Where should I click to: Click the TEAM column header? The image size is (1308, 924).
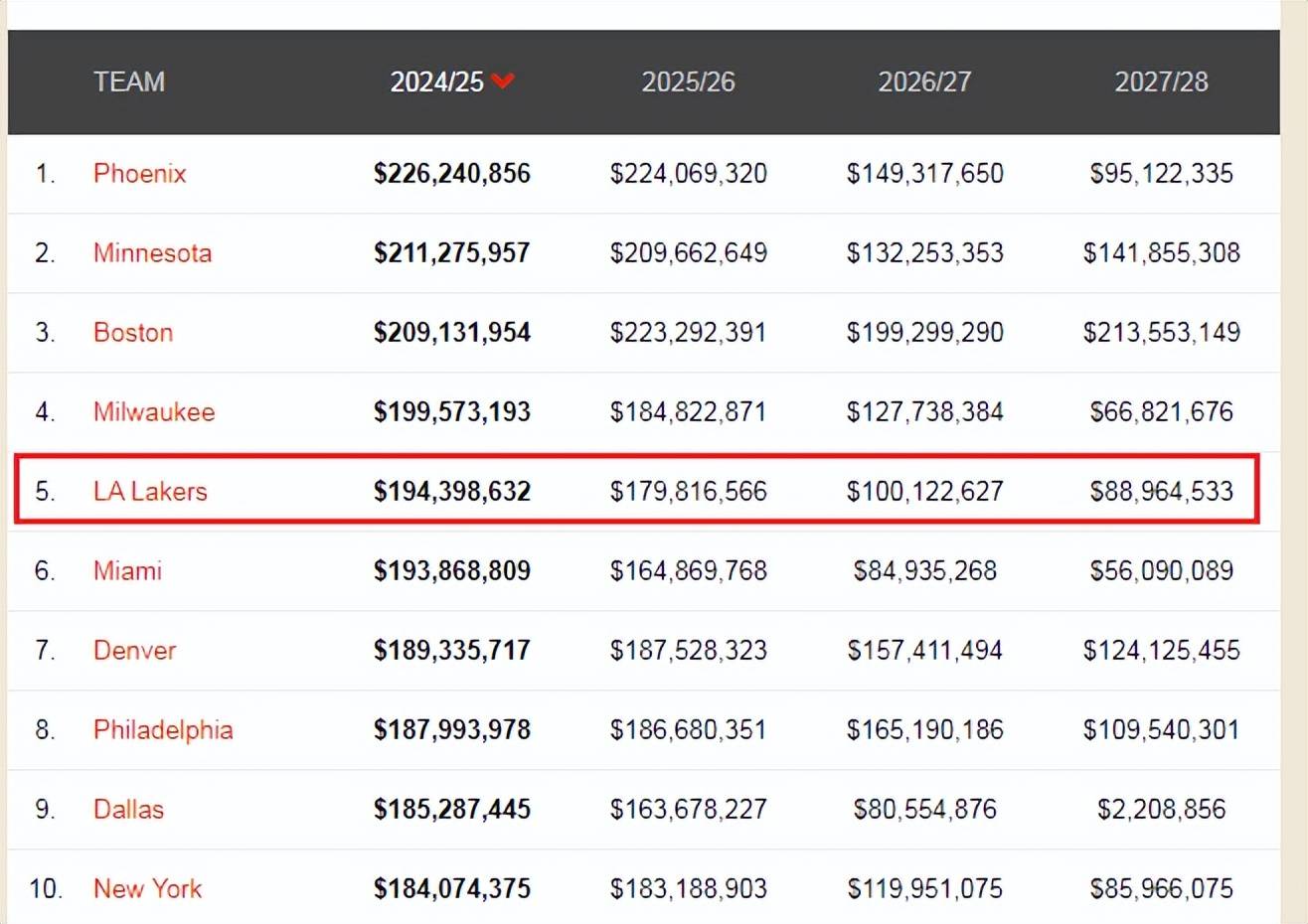[x=129, y=81]
